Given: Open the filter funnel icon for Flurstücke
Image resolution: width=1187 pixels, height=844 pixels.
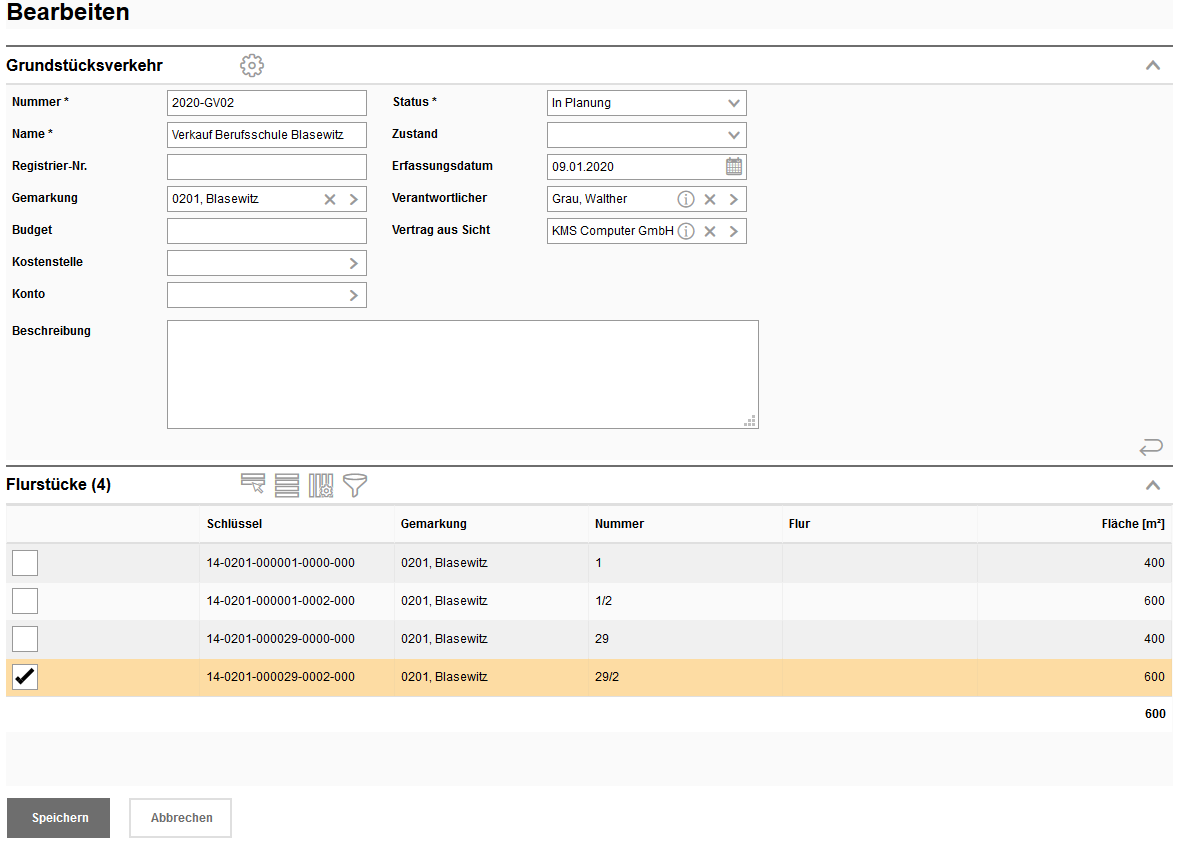Looking at the screenshot, I should [x=355, y=485].
